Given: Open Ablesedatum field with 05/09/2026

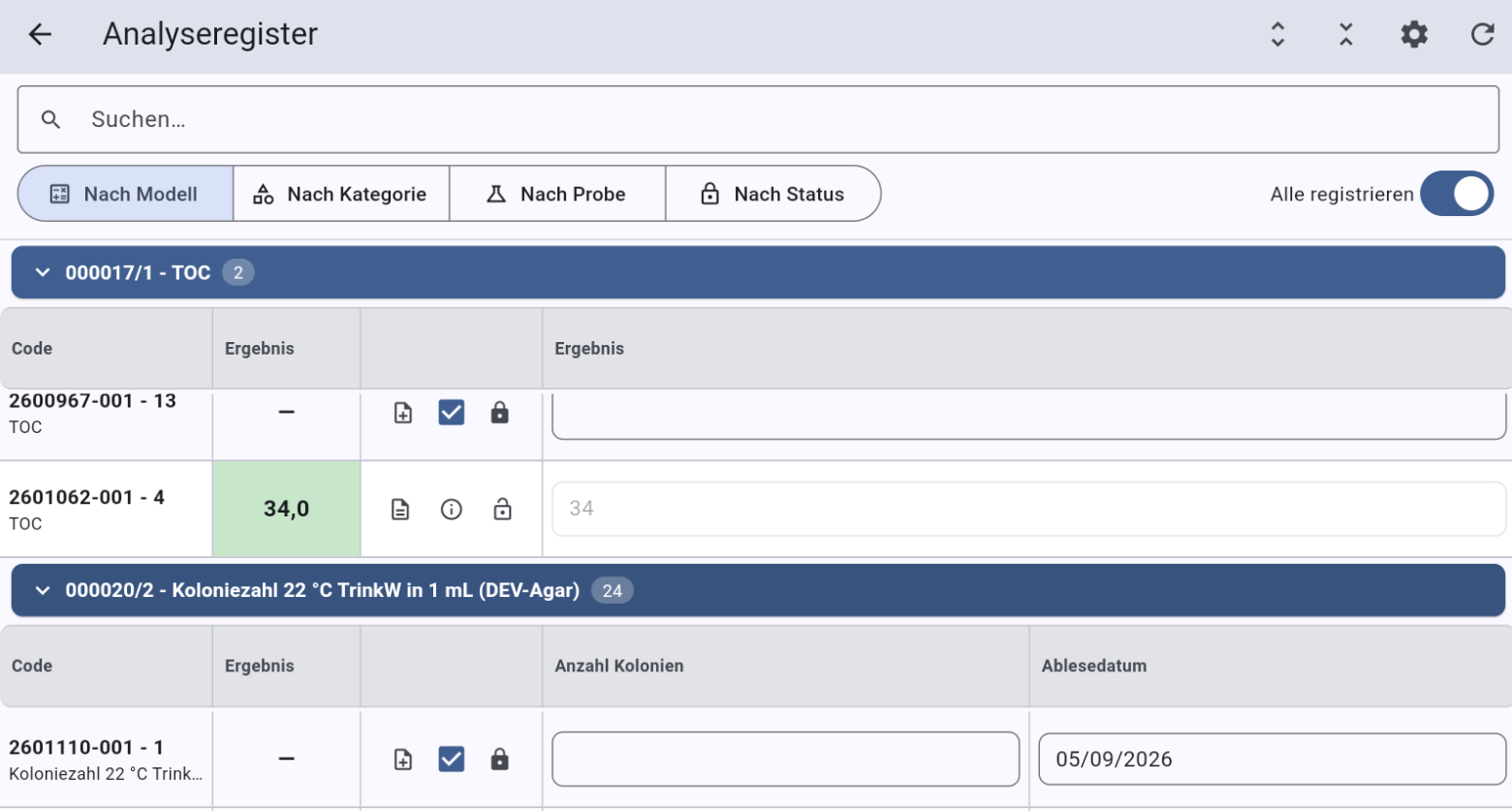Looking at the screenshot, I should (1272, 759).
